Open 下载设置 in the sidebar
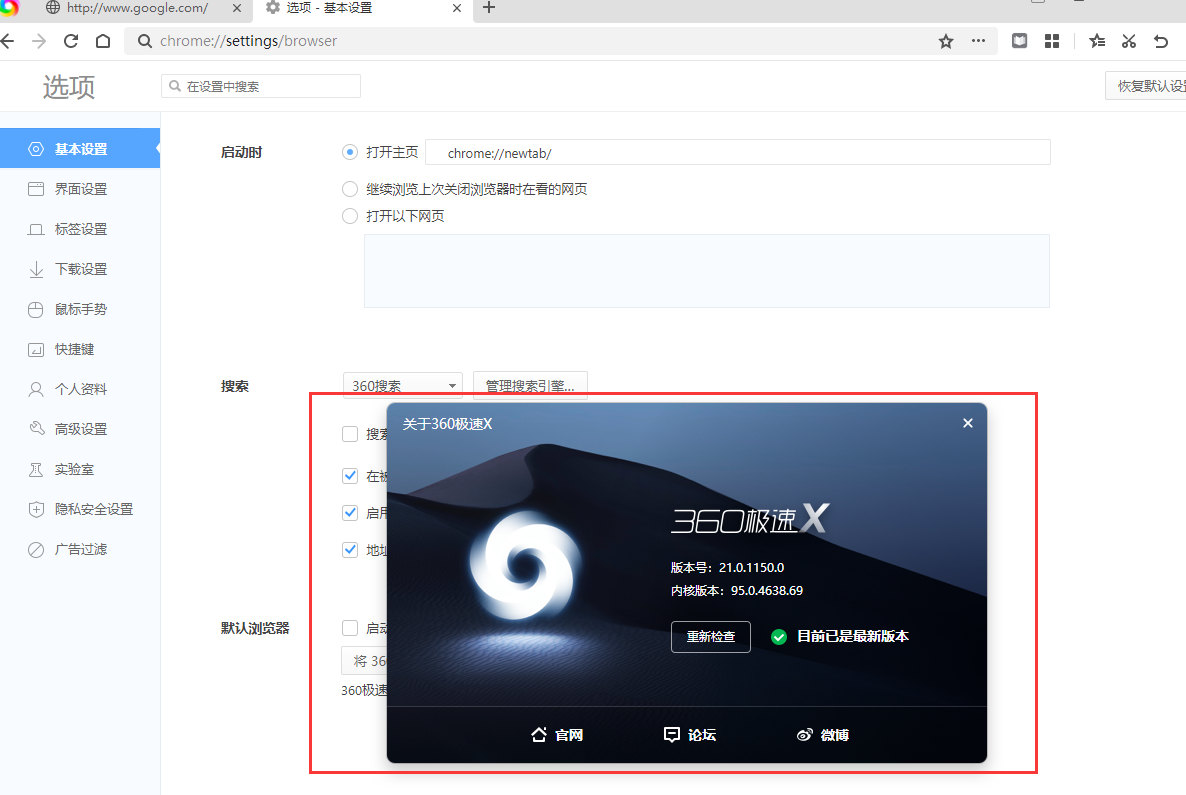The height and width of the screenshot is (795, 1186). pos(80,269)
